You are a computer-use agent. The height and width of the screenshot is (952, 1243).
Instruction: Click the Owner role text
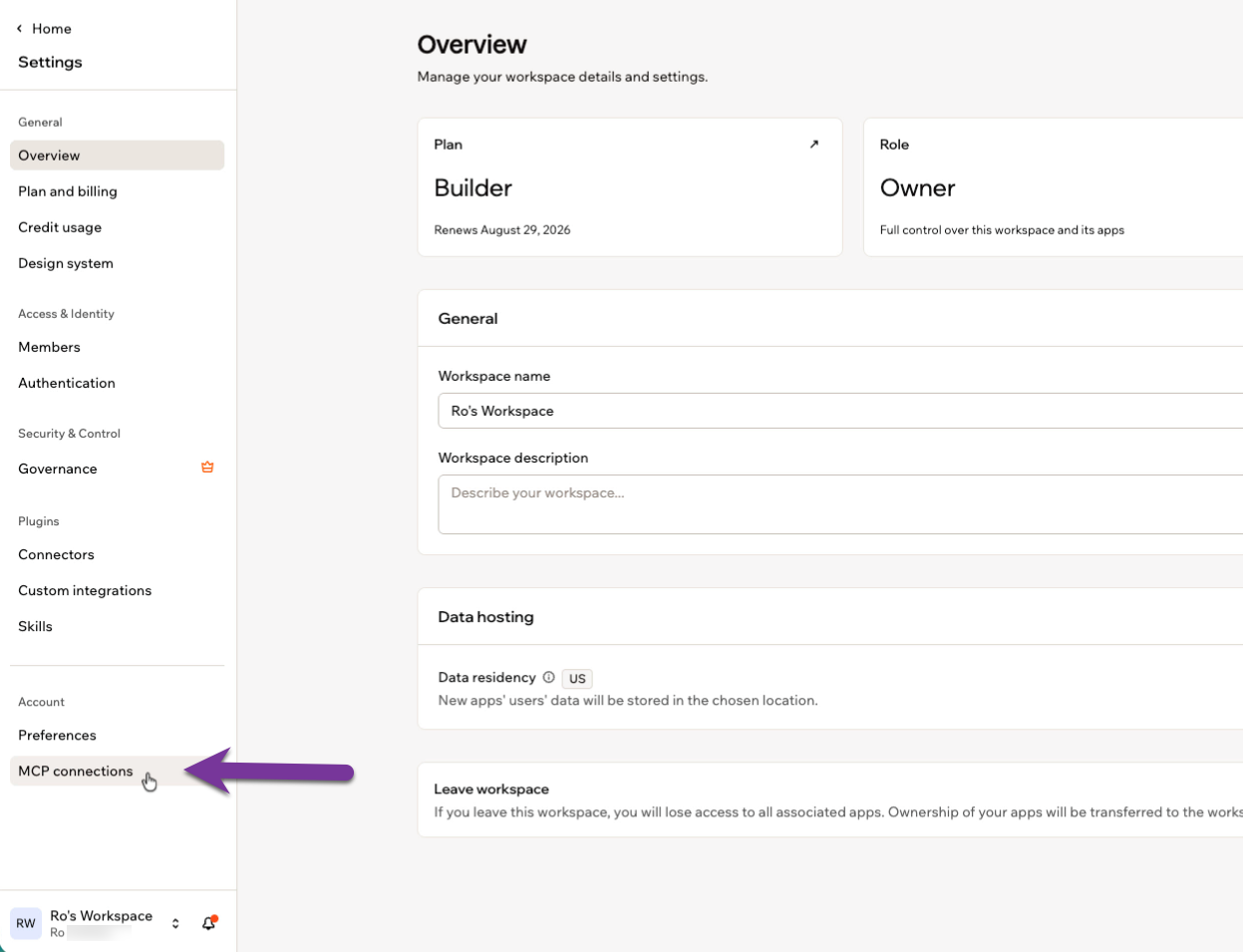917,187
